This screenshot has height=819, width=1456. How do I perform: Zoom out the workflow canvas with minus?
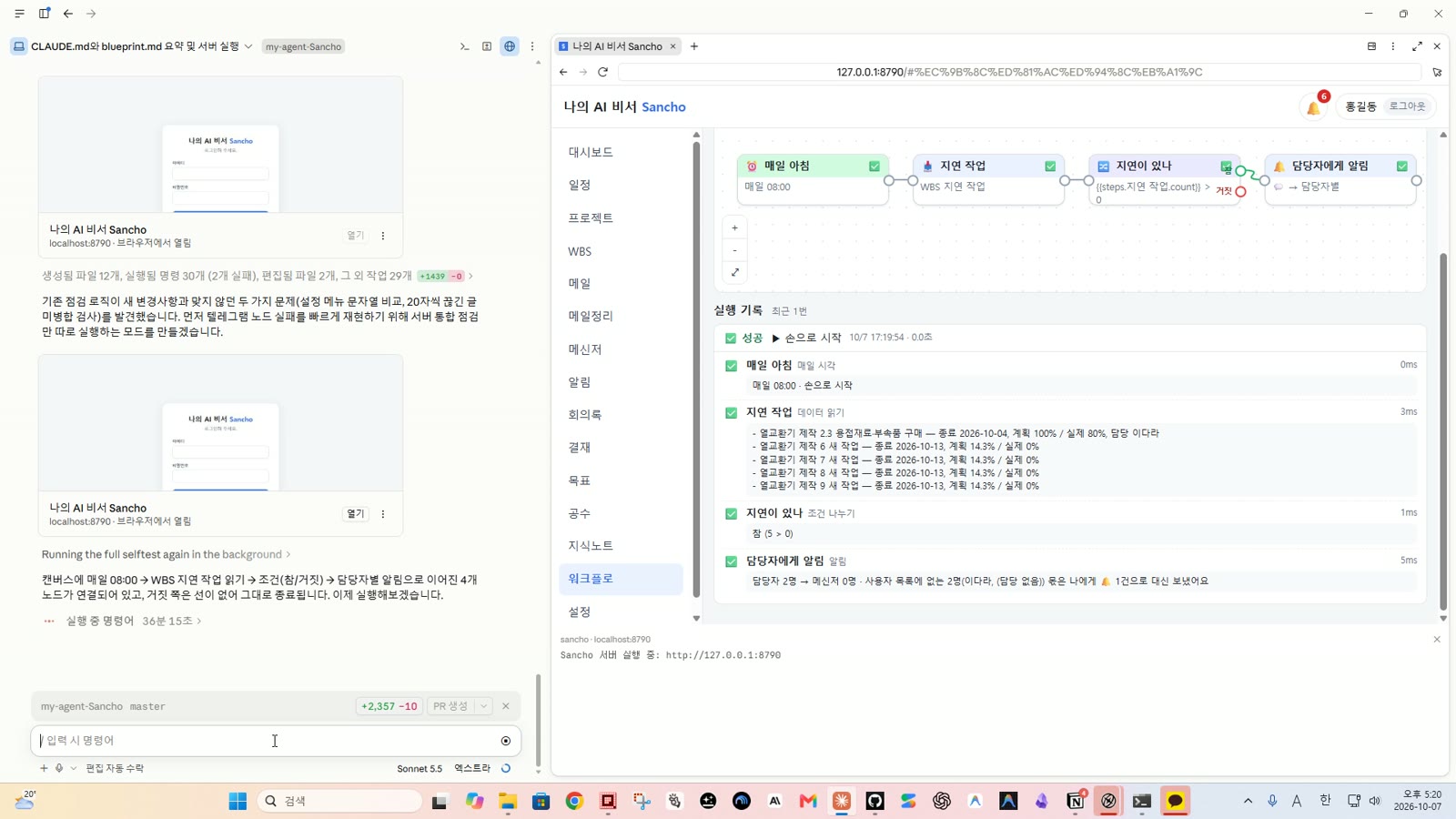pyautogui.click(x=734, y=250)
